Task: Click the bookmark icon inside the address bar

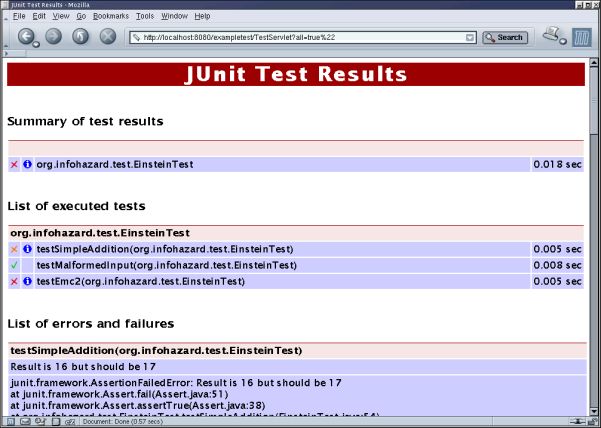Action: [x=136, y=38]
